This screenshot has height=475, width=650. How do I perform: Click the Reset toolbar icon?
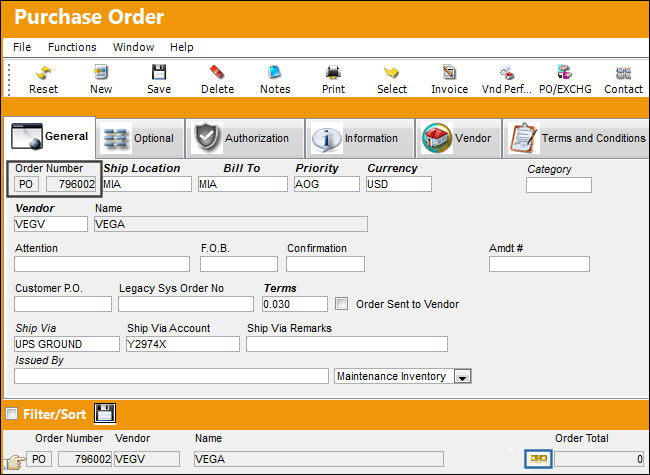[x=43, y=73]
